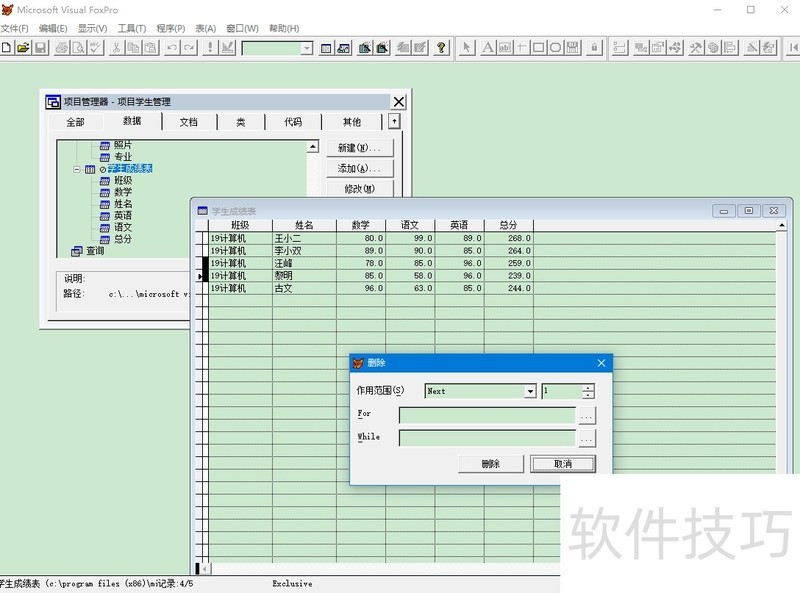Click the Undo arrow icon
The height and width of the screenshot is (593, 800).
point(172,48)
